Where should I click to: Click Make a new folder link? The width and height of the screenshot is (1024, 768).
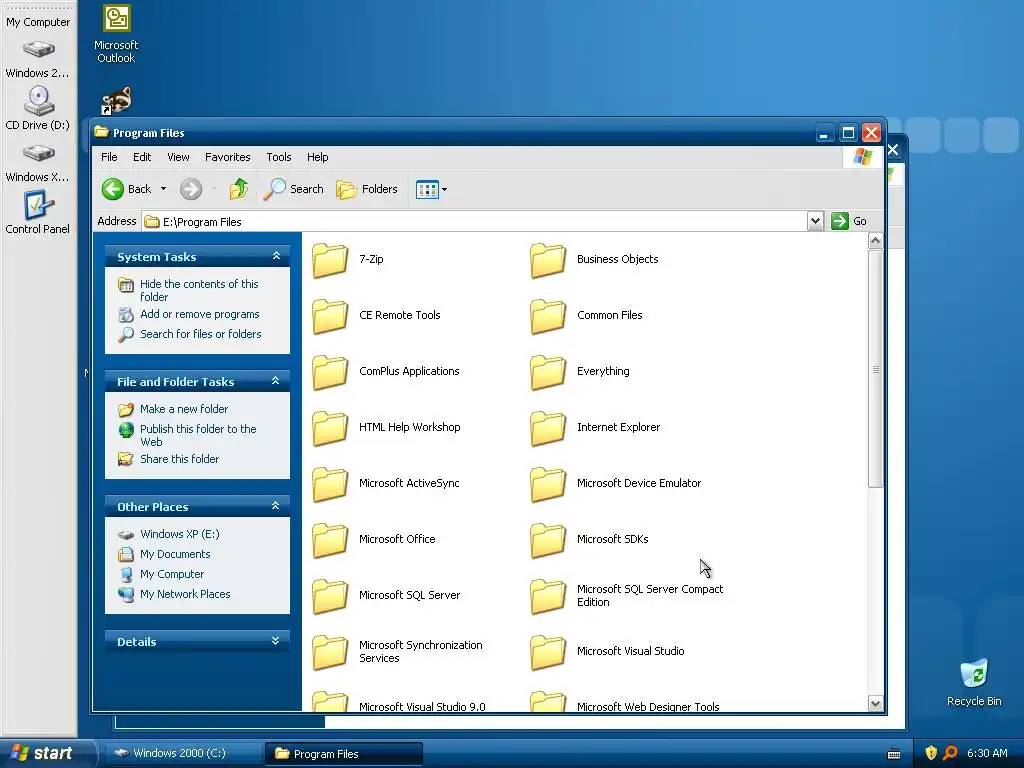point(184,409)
